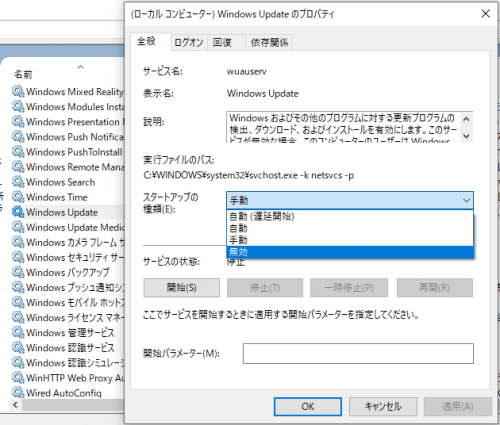Click gear icon beside Windows Remote Management
This screenshot has height=425, width=500.
pyautogui.click(x=18, y=167)
